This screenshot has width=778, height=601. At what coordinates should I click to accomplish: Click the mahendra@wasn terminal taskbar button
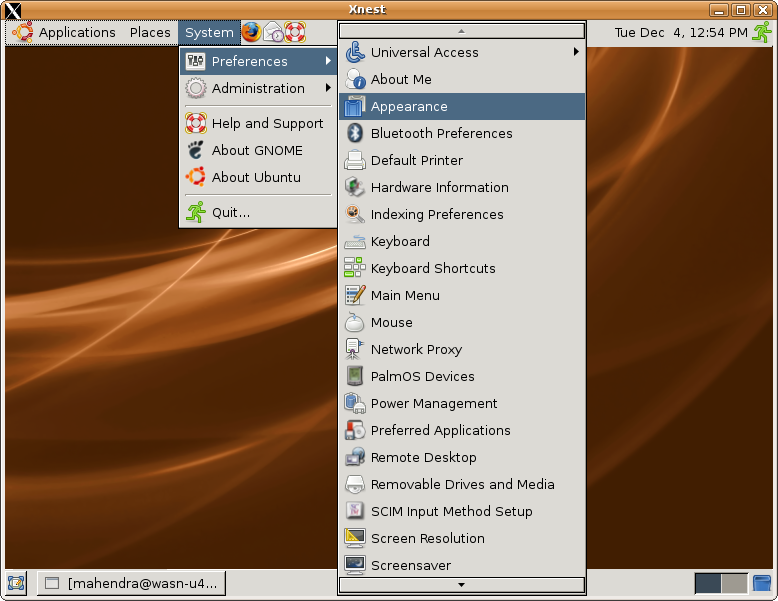pos(131,583)
